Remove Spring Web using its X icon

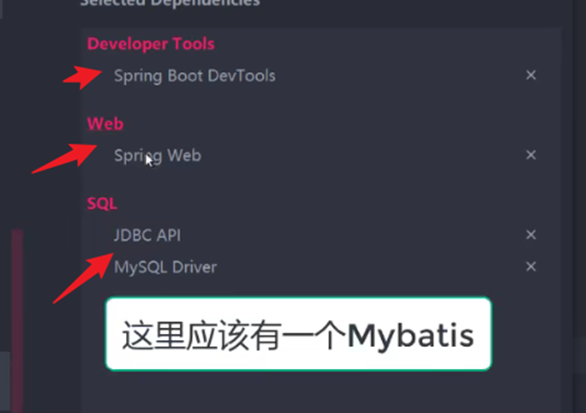tap(531, 155)
